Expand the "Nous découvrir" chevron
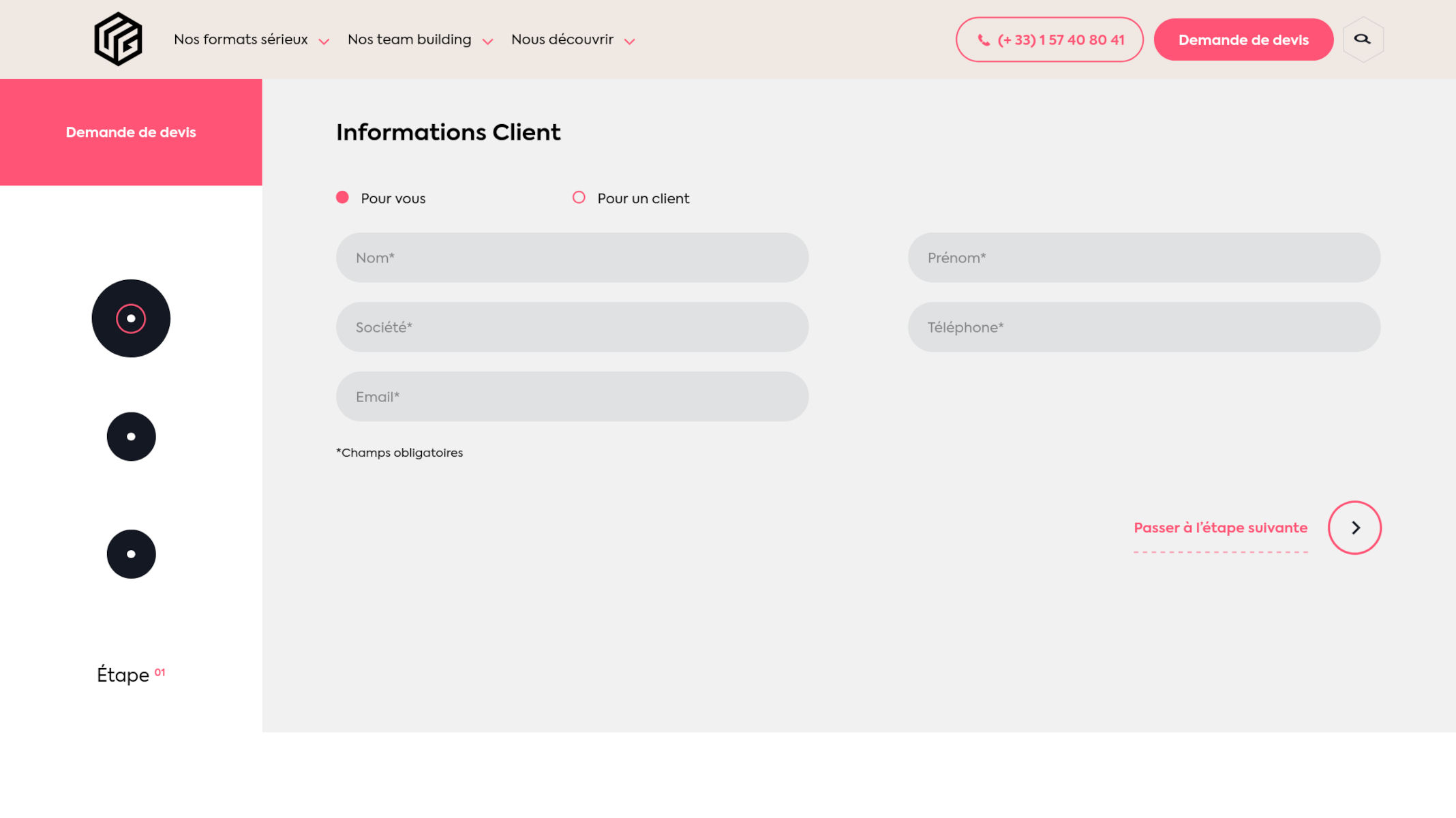This screenshot has width=1456, height=818. click(630, 42)
